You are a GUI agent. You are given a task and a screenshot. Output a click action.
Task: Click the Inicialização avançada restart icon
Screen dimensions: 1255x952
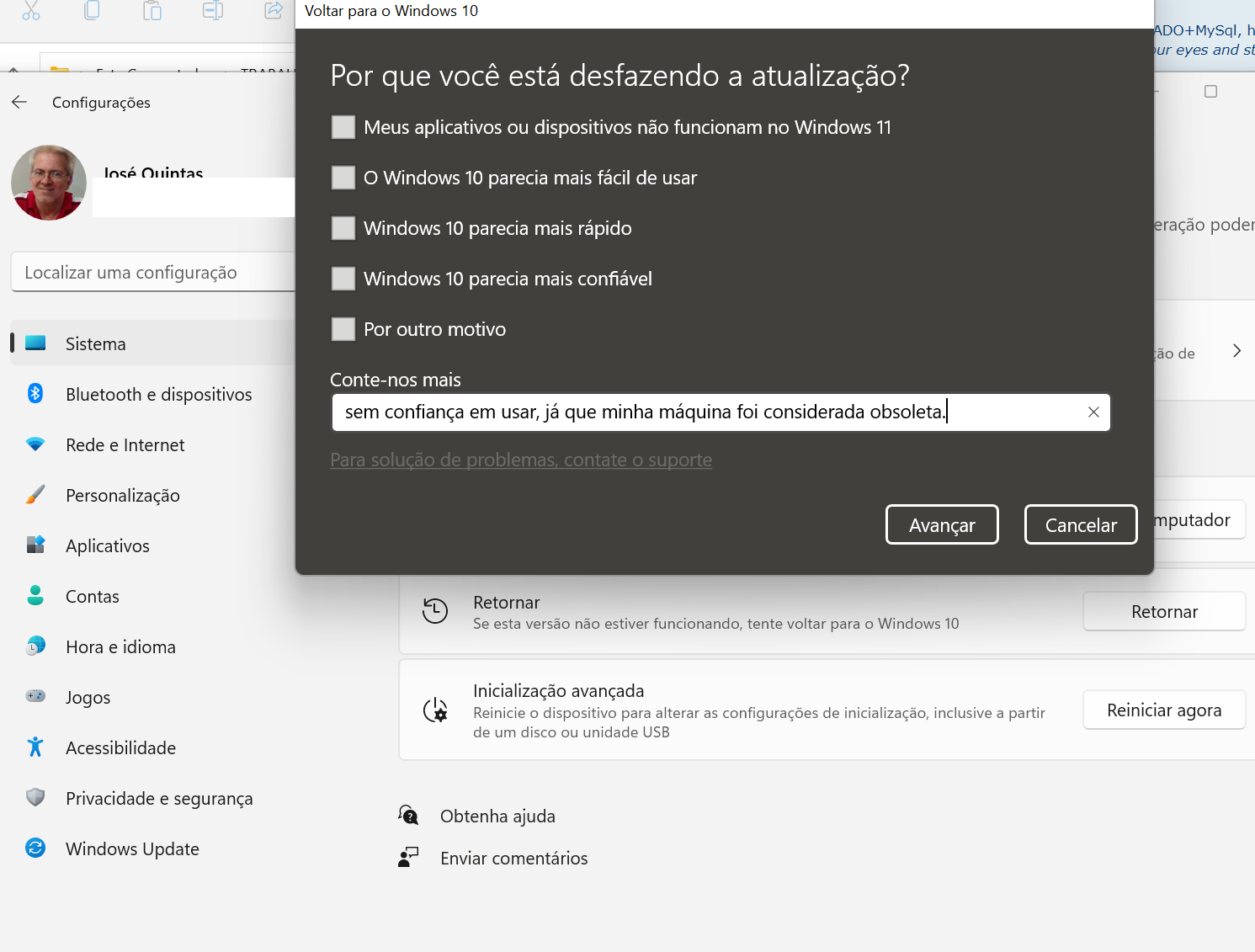[x=435, y=710]
